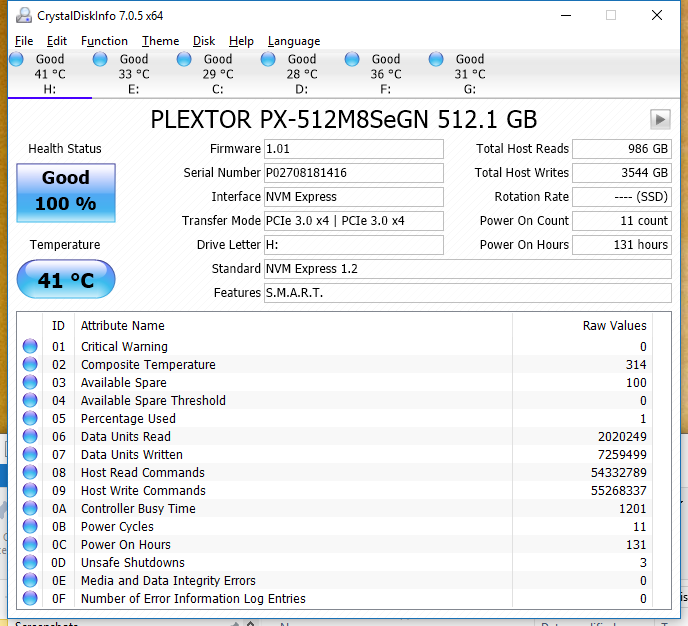The height and width of the screenshot is (626, 688).
Task: Click status orb for Unsafe Shutdowns row
Action: (x=30, y=563)
